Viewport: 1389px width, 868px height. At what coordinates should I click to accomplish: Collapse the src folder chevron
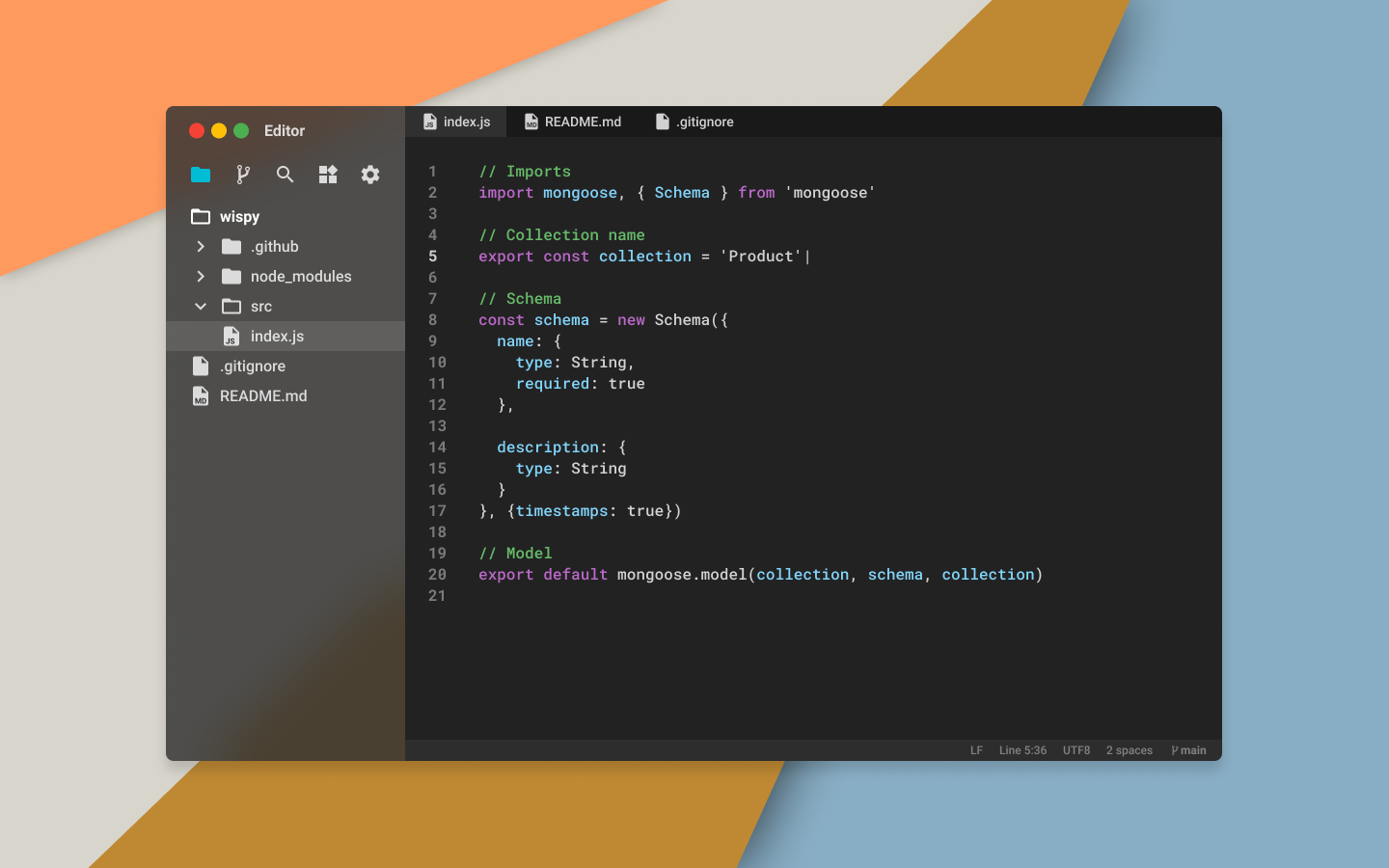pyautogui.click(x=201, y=307)
